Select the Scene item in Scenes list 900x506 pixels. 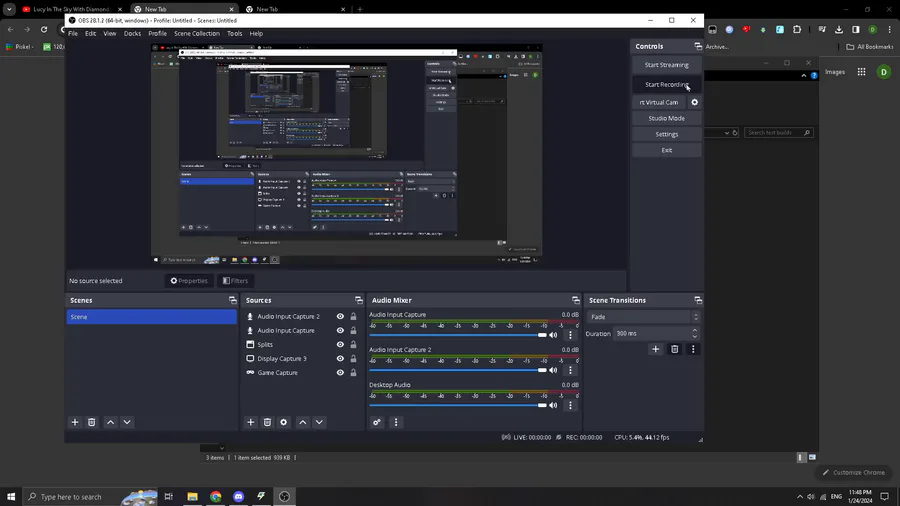click(152, 317)
